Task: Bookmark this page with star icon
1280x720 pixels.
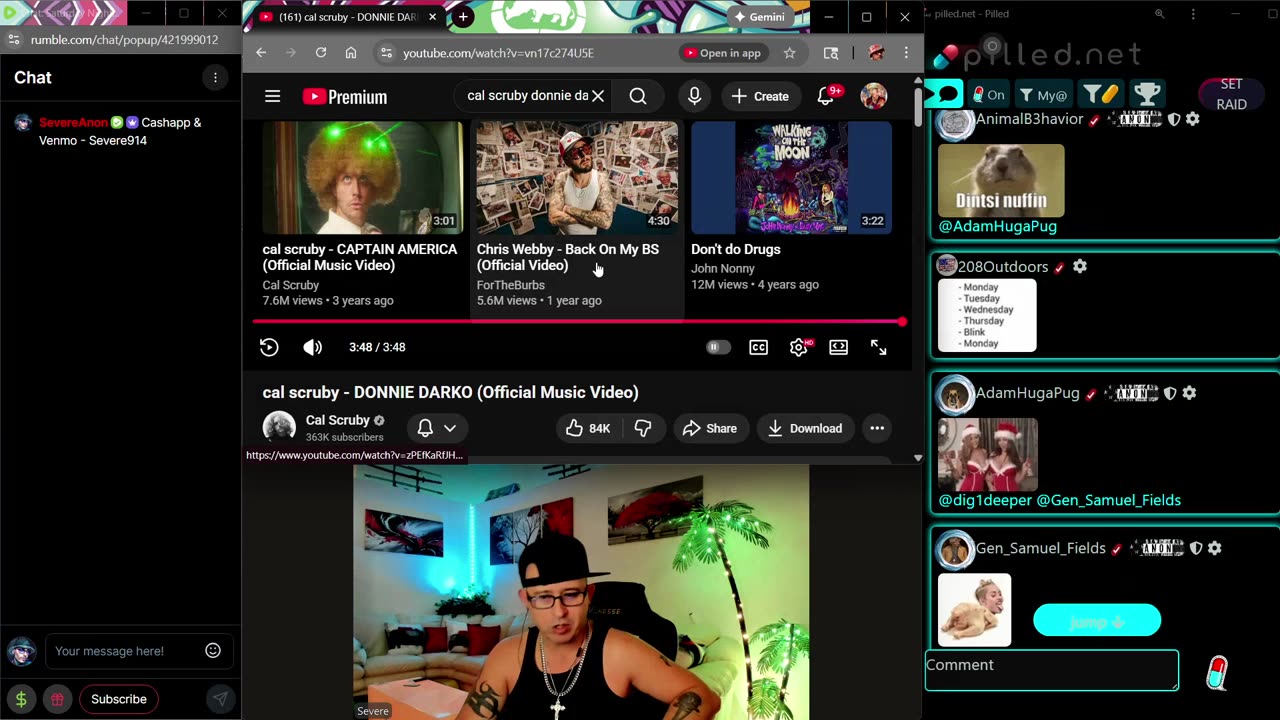Action: coord(790,53)
